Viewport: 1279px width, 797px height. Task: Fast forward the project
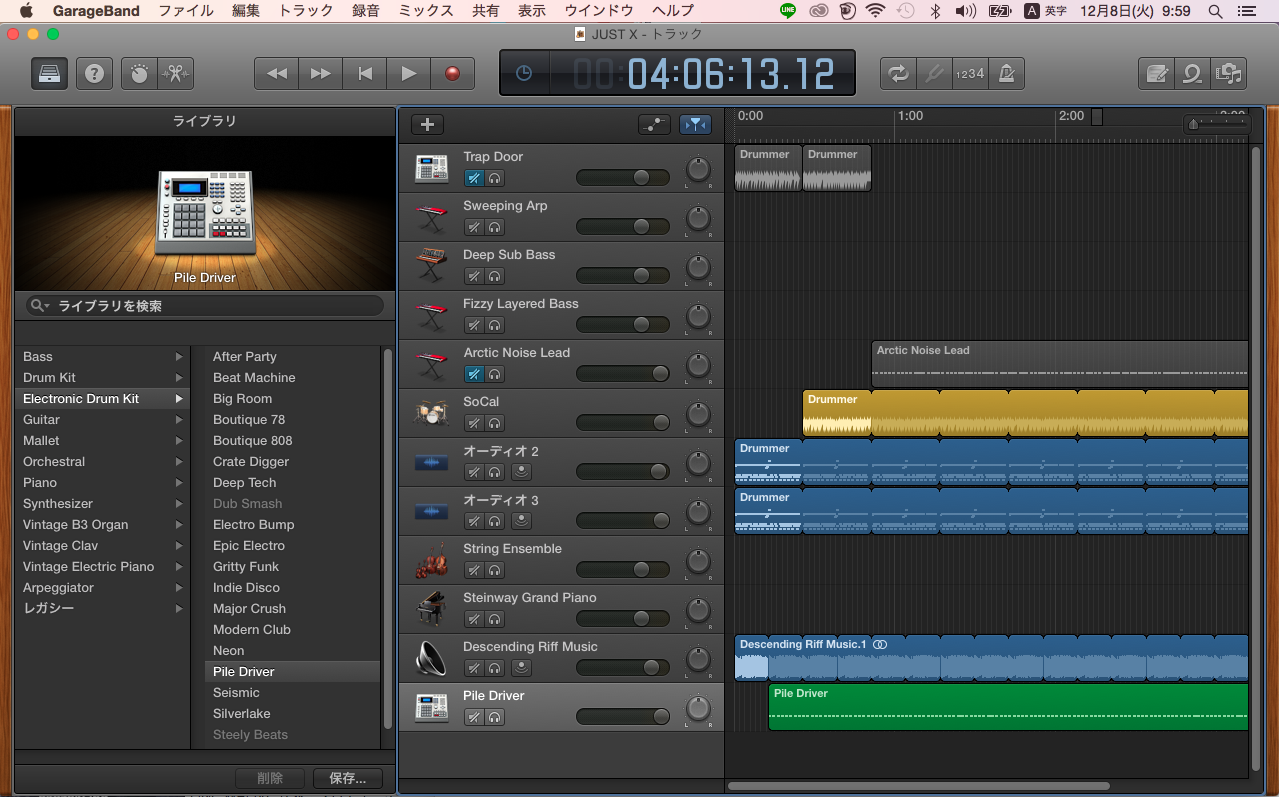pyautogui.click(x=321, y=73)
